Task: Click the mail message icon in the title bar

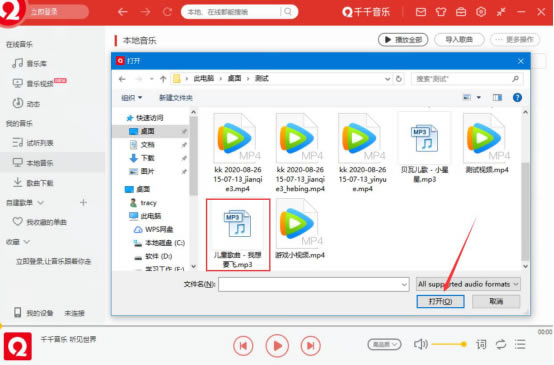Action: tap(420, 12)
